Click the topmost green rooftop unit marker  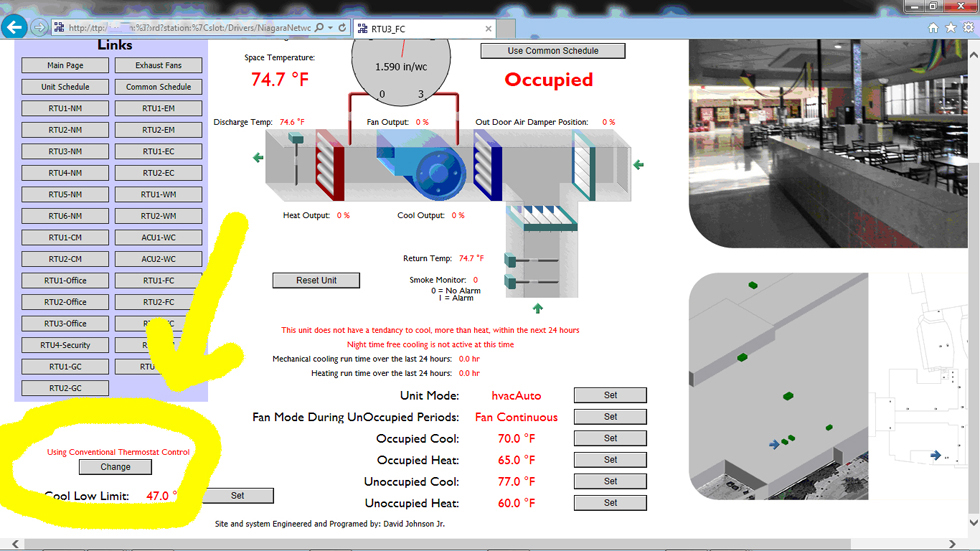pyautogui.click(x=753, y=285)
